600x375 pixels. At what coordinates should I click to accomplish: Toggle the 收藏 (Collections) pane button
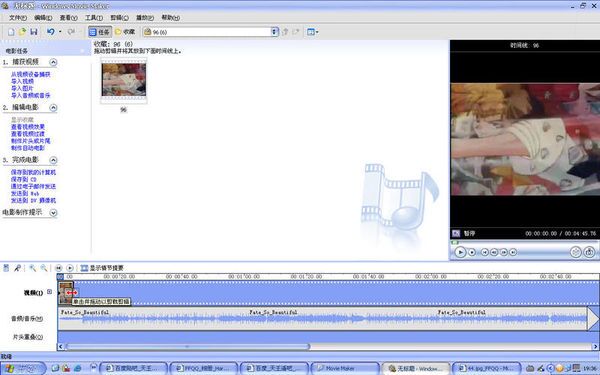[125, 32]
